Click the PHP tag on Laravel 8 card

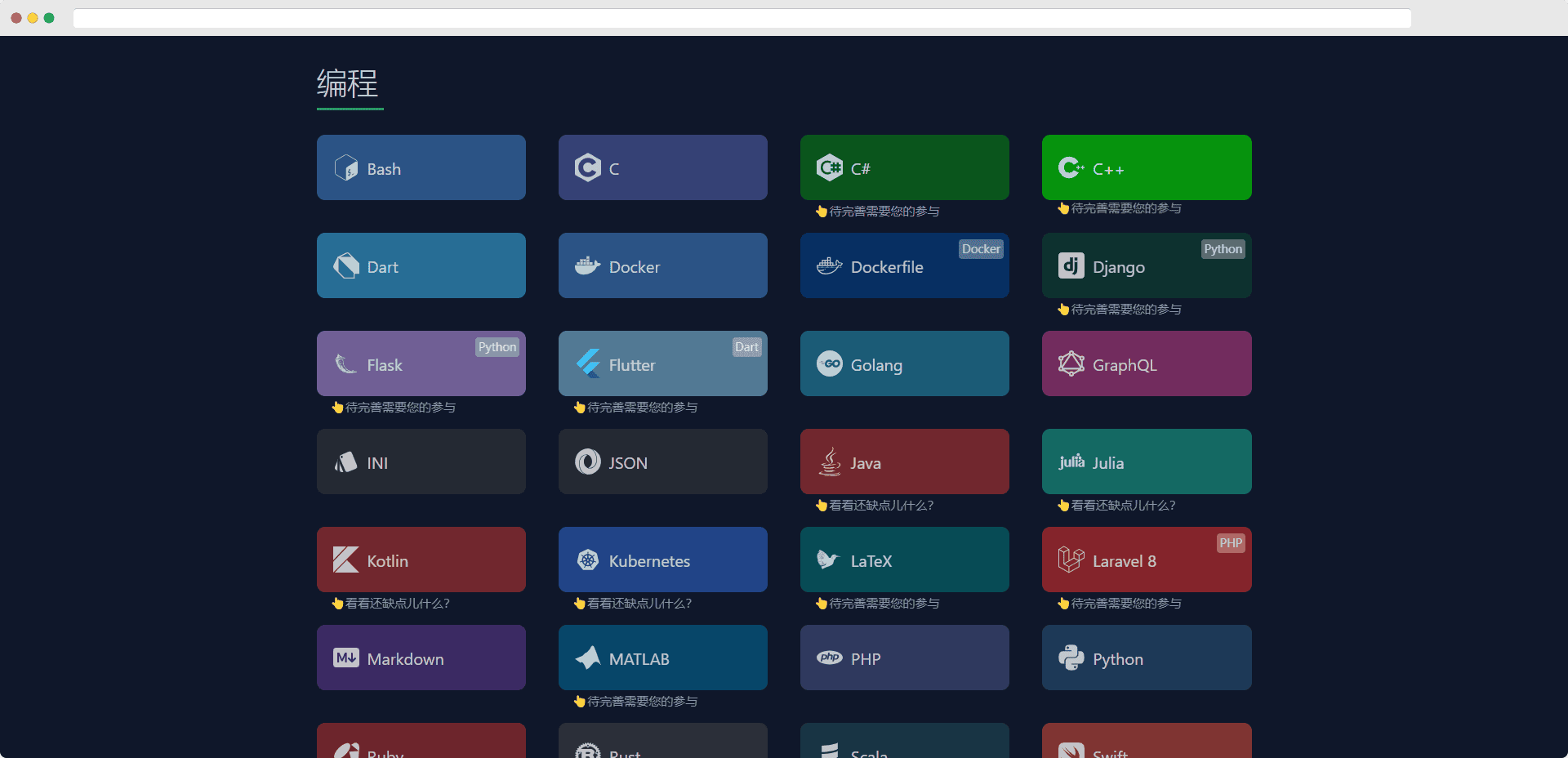coord(1231,543)
